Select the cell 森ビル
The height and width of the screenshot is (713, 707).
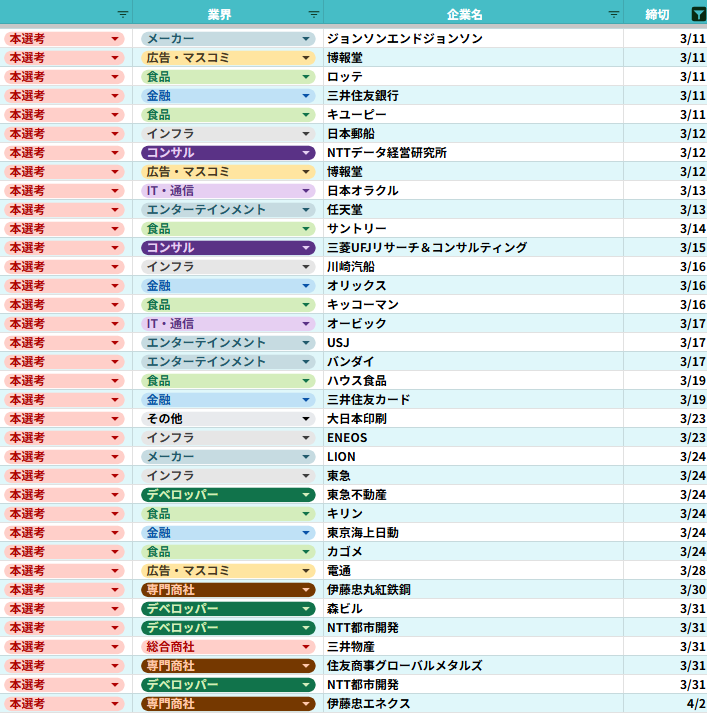tap(473, 609)
